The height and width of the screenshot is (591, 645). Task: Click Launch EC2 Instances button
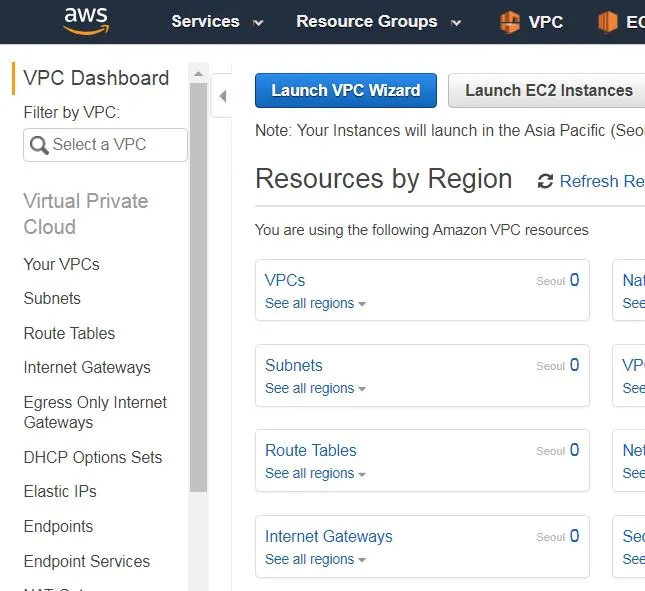tap(548, 90)
